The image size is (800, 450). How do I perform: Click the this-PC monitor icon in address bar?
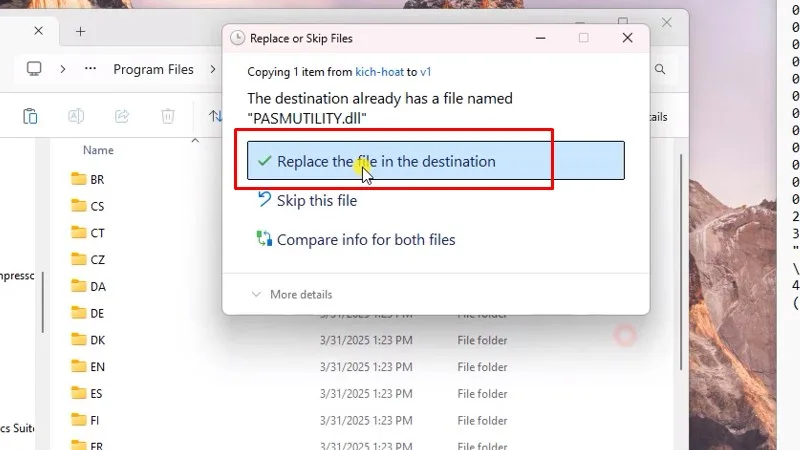coord(34,69)
